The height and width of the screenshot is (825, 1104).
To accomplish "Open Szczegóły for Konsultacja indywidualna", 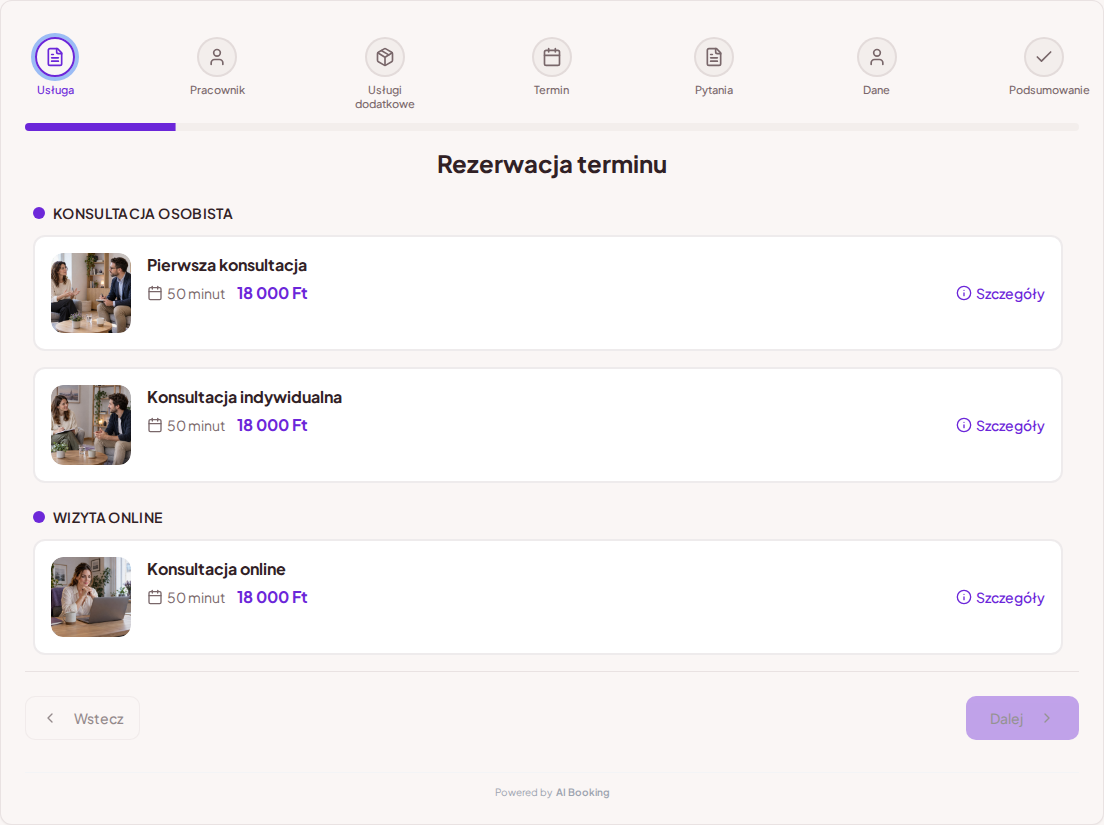I will [x=1000, y=425].
